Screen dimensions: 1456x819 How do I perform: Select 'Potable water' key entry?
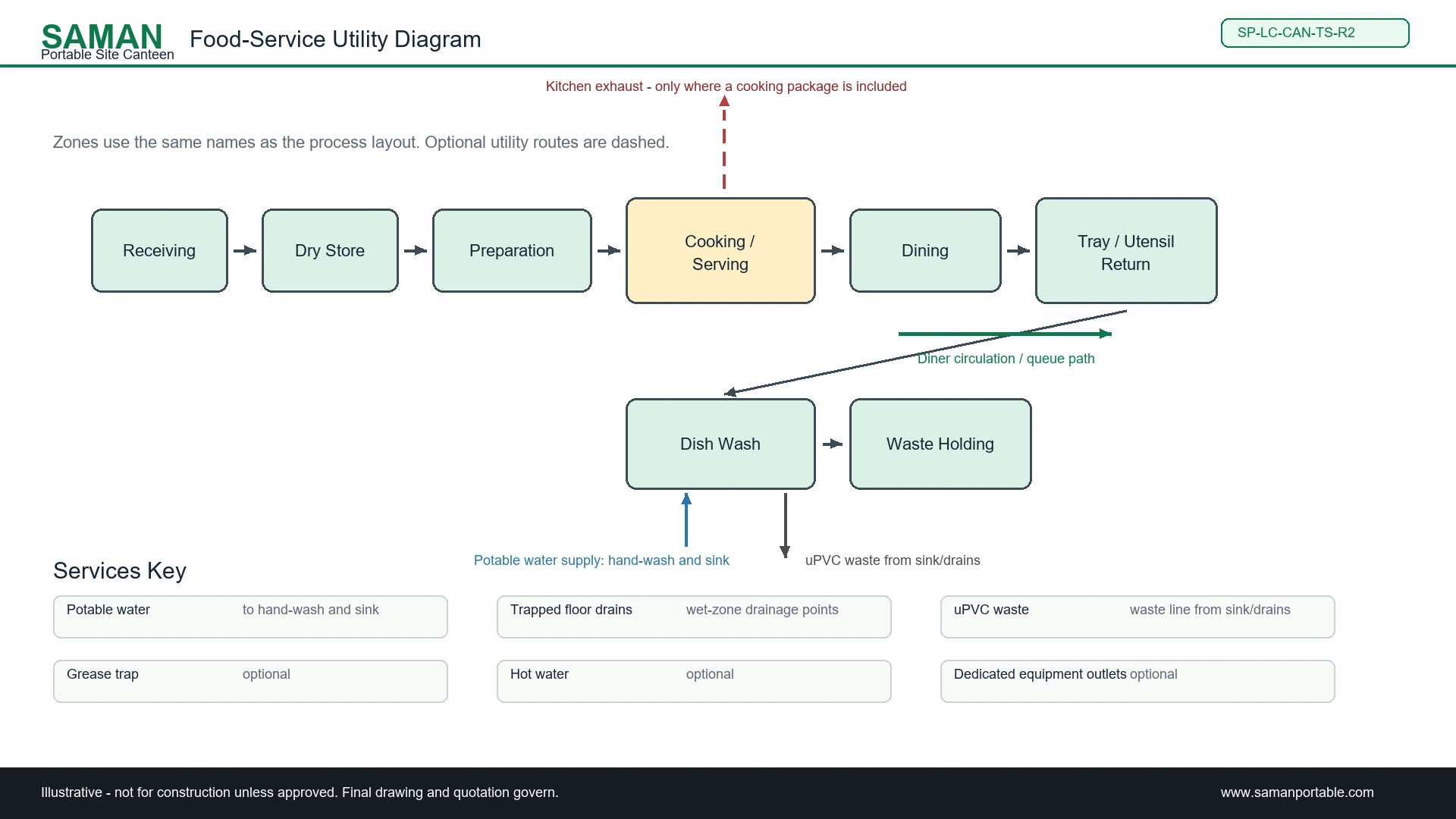click(x=108, y=610)
